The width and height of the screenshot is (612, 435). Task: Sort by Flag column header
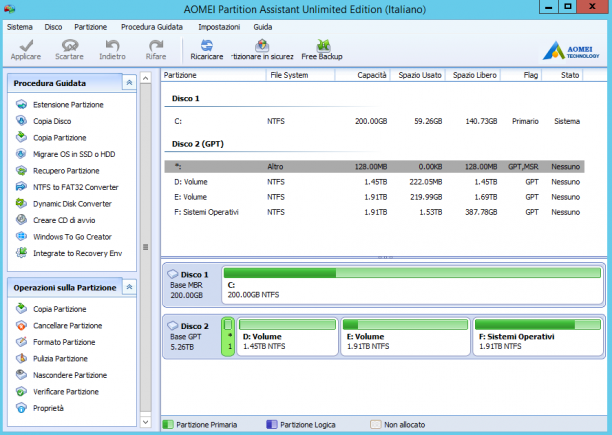tap(521, 75)
